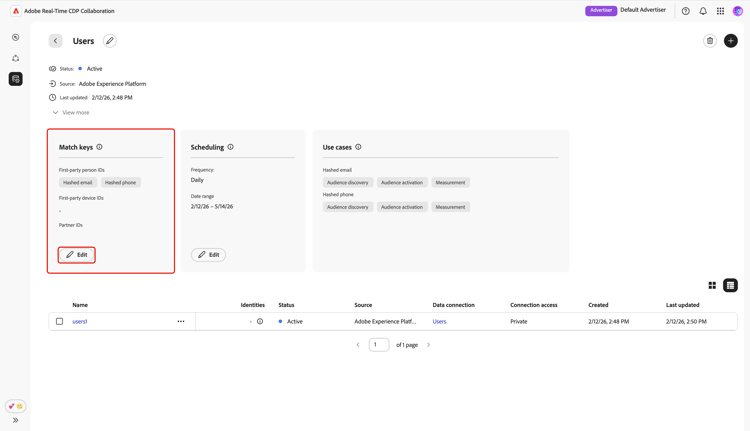Select the users1 row checkbox
This screenshot has width=750, height=431.
(59, 322)
